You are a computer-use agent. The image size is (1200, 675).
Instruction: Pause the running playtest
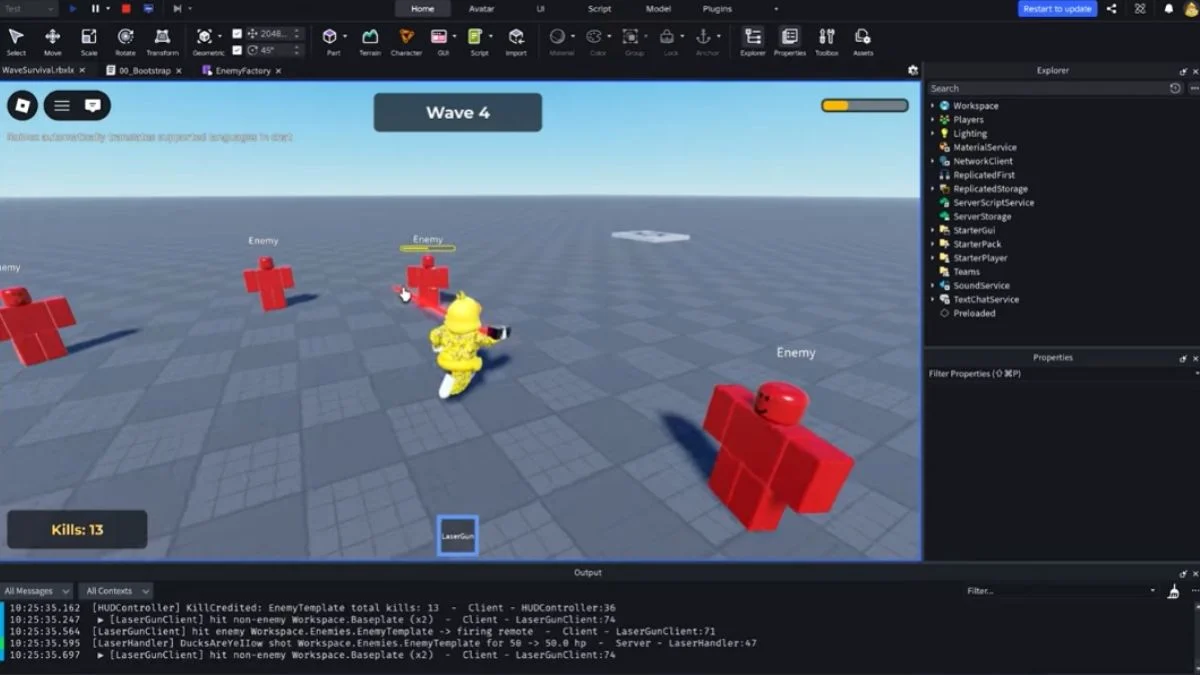[x=96, y=8]
